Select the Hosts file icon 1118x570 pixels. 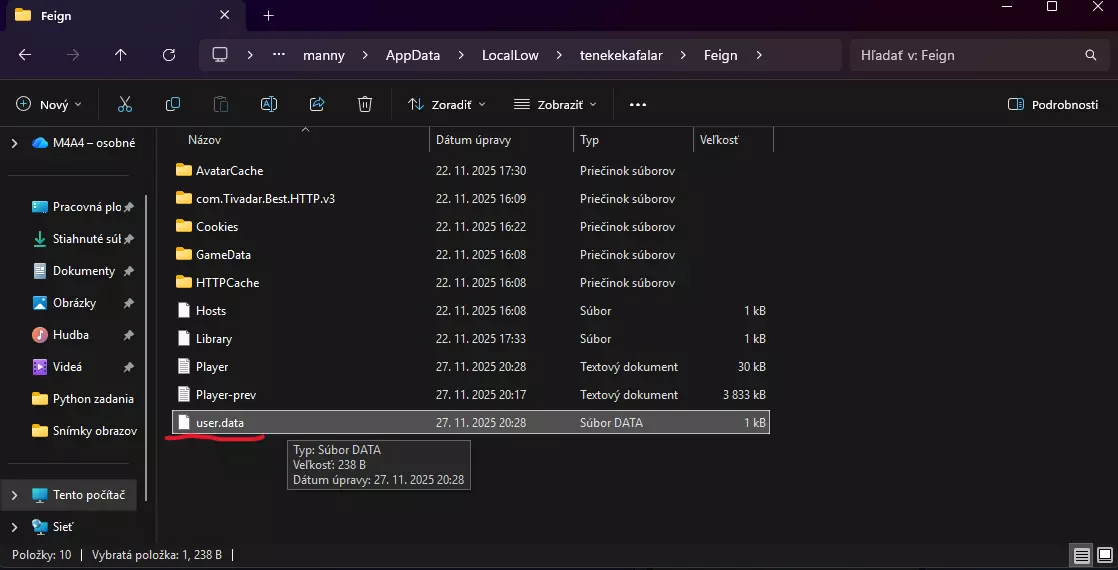tap(184, 310)
